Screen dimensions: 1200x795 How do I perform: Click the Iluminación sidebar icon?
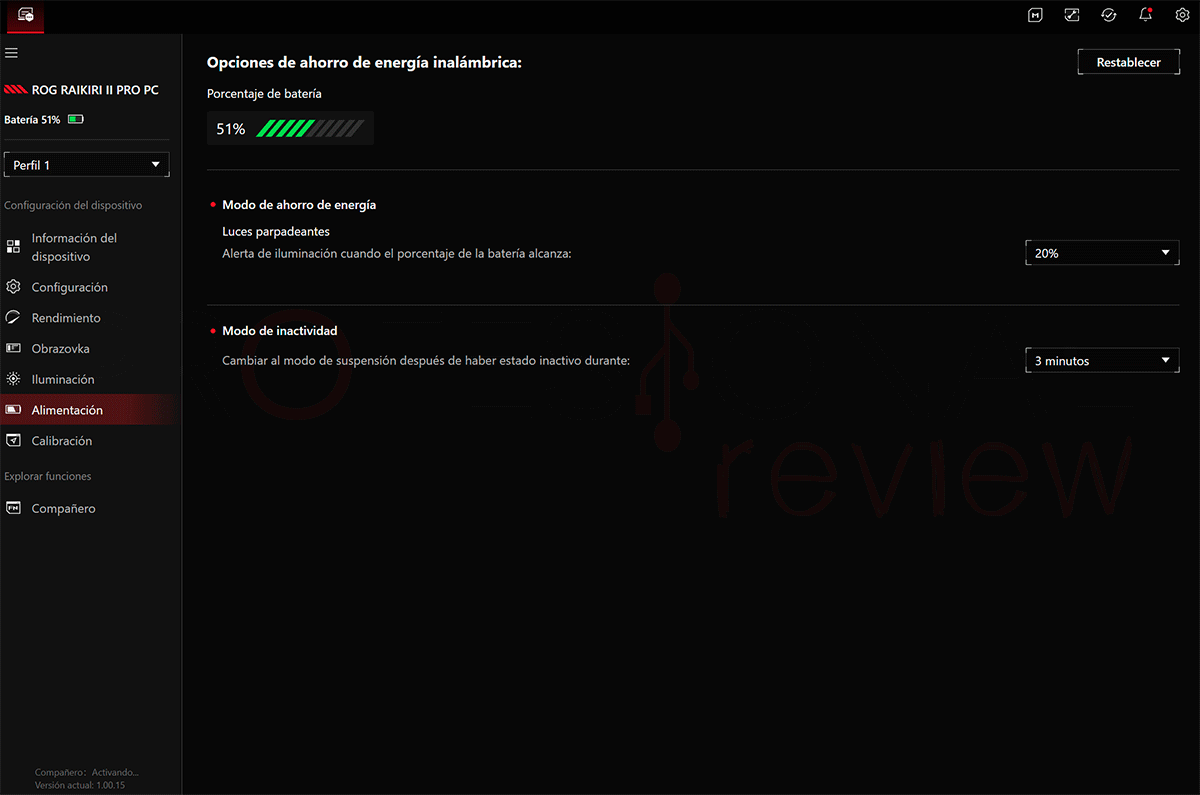click(x=13, y=379)
